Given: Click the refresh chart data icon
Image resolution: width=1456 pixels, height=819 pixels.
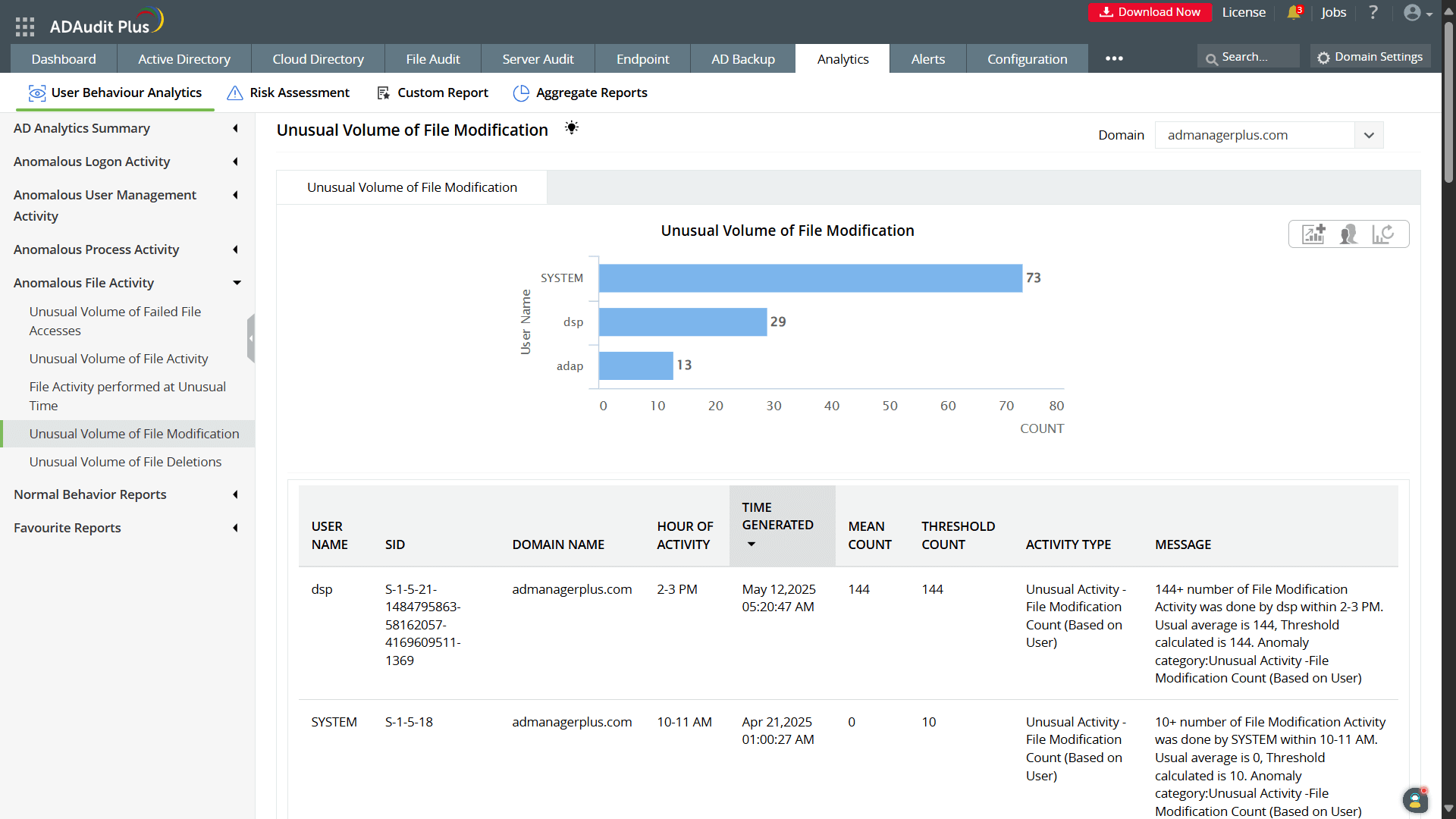Looking at the screenshot, I should click(x=1385, y=234).
